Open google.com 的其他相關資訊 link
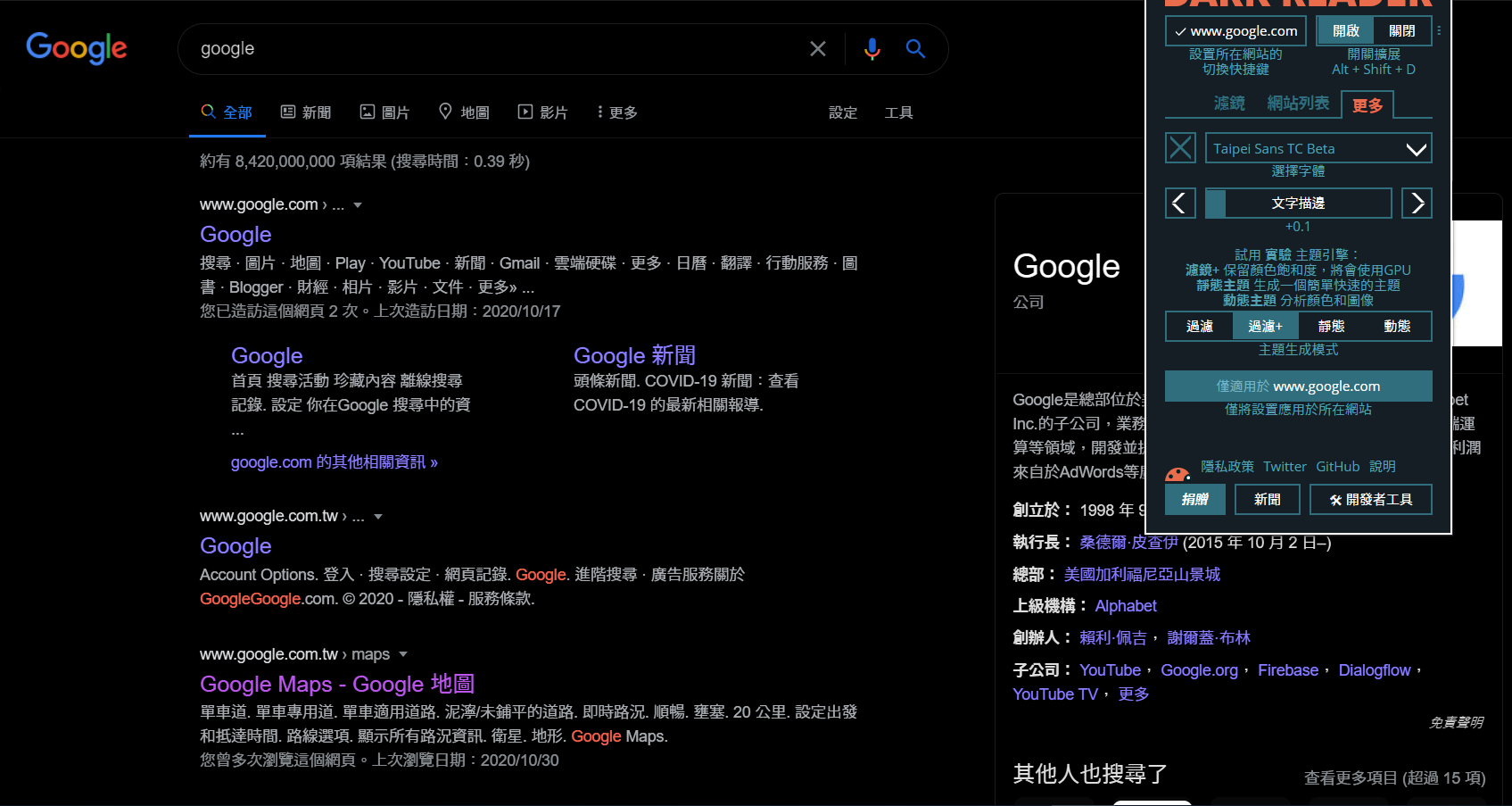 tap(335, 462)
